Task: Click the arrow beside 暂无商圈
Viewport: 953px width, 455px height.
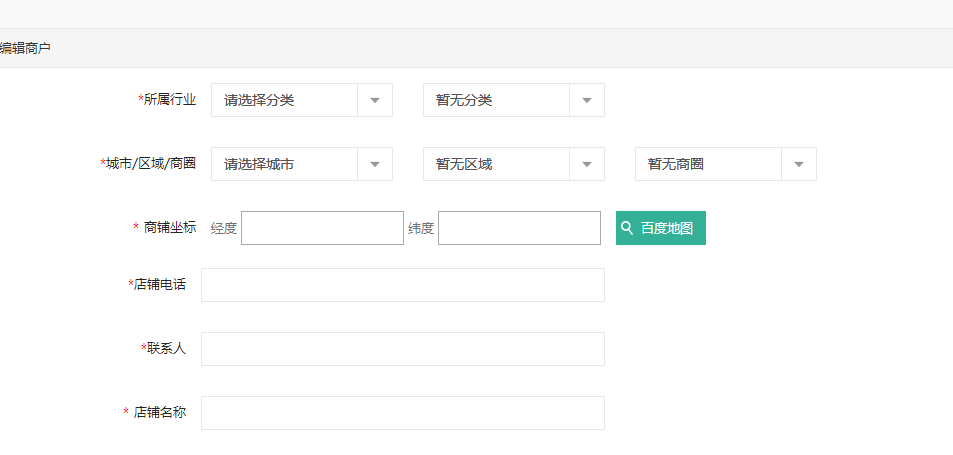Action: point(799,164)
